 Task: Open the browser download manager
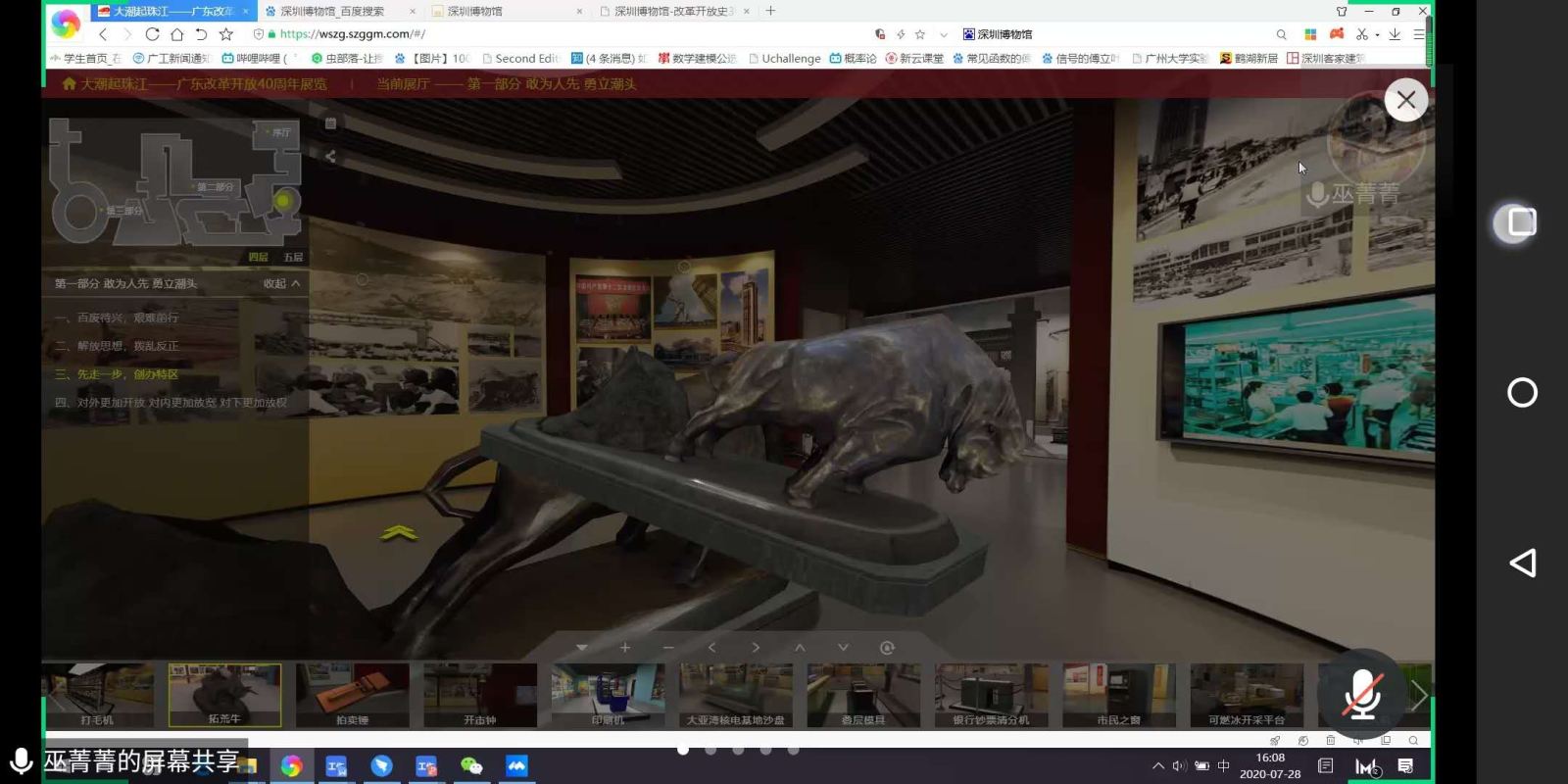coord(1395,34)
